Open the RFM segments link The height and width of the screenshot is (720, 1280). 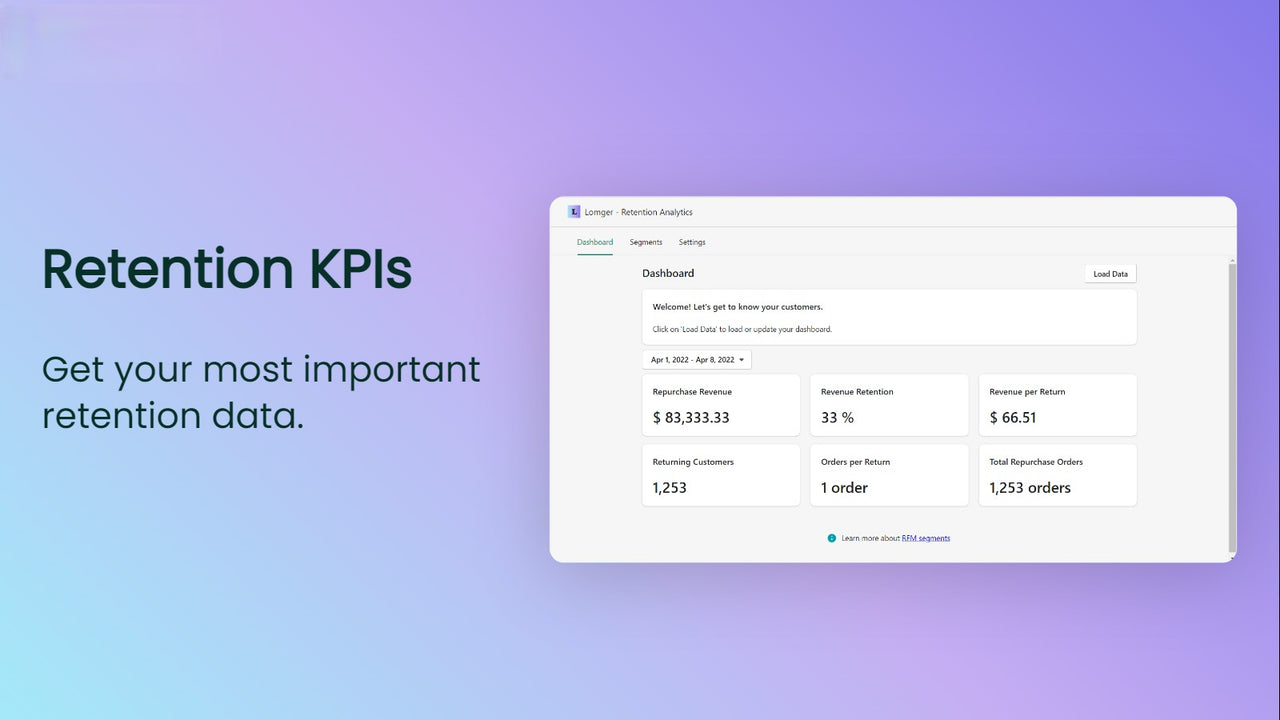tap(925, 537)
